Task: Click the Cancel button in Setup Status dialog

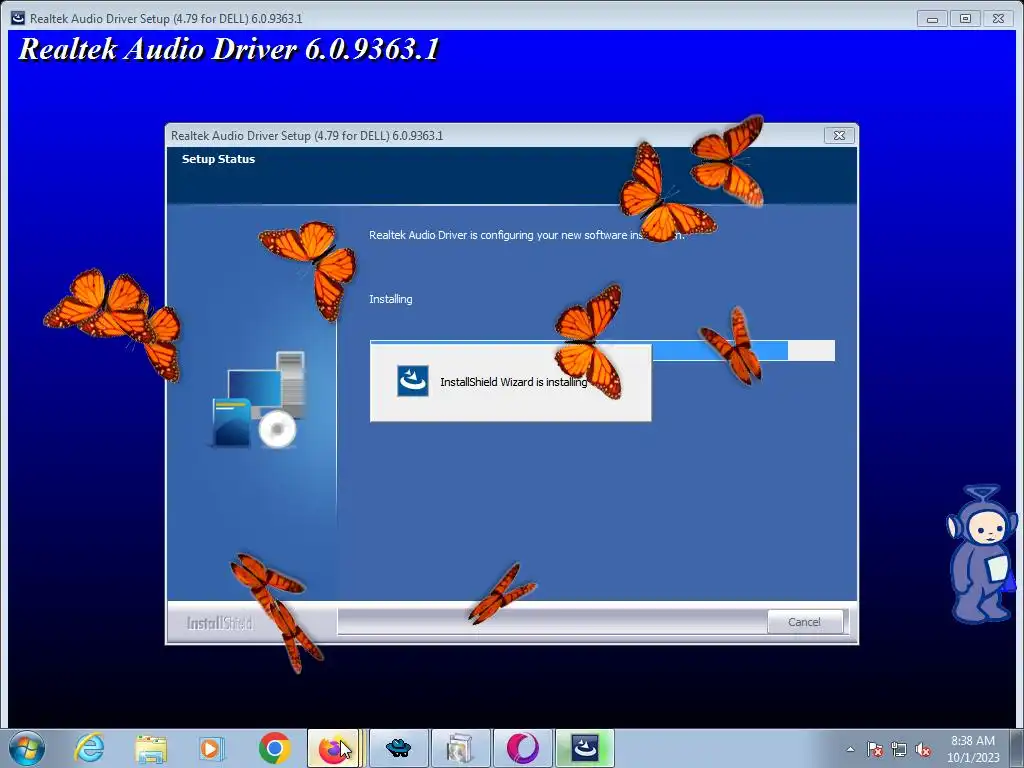Action: (x=804, y=622)
